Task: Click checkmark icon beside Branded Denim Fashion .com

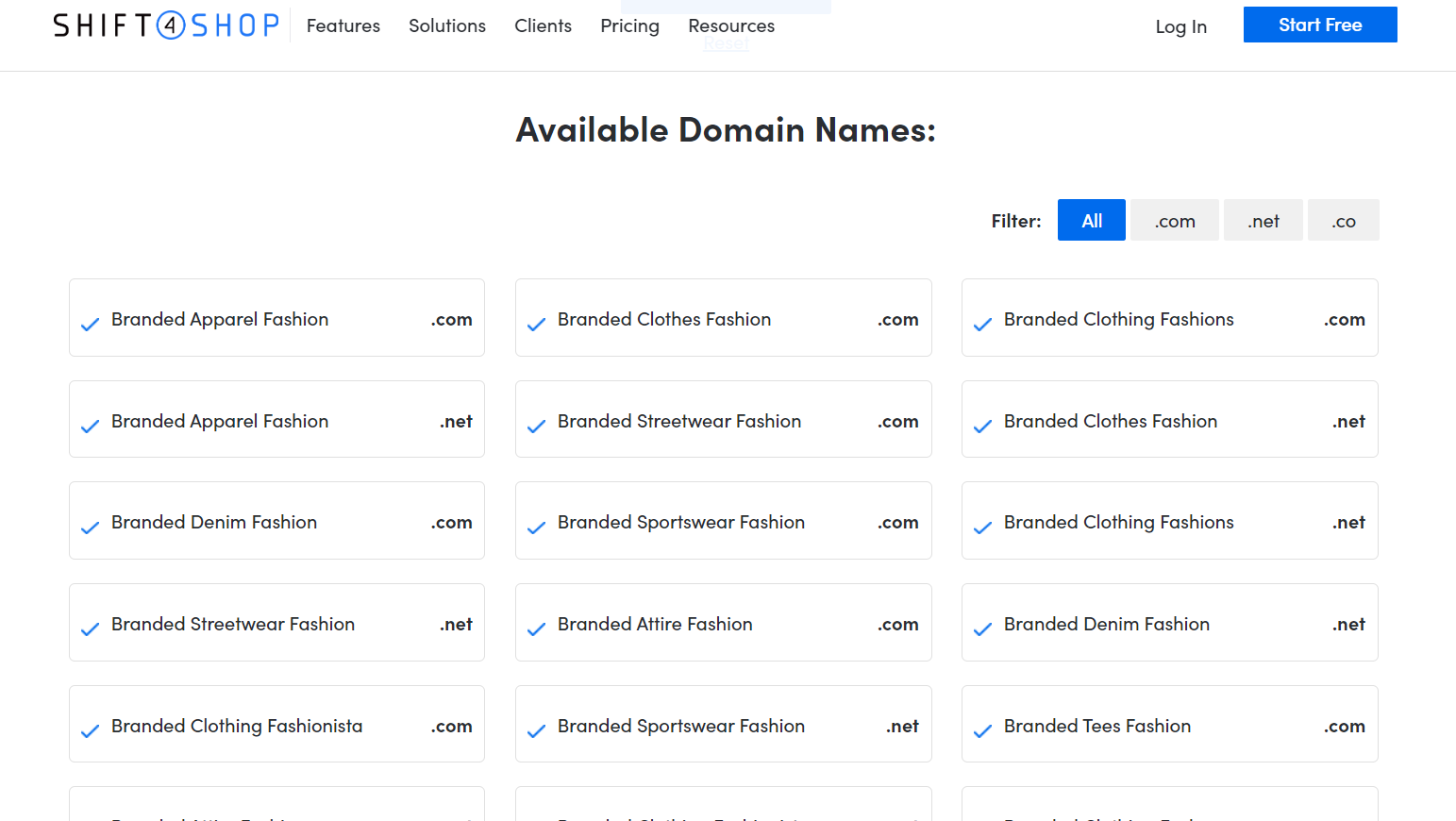Action: tap(90, 528)
